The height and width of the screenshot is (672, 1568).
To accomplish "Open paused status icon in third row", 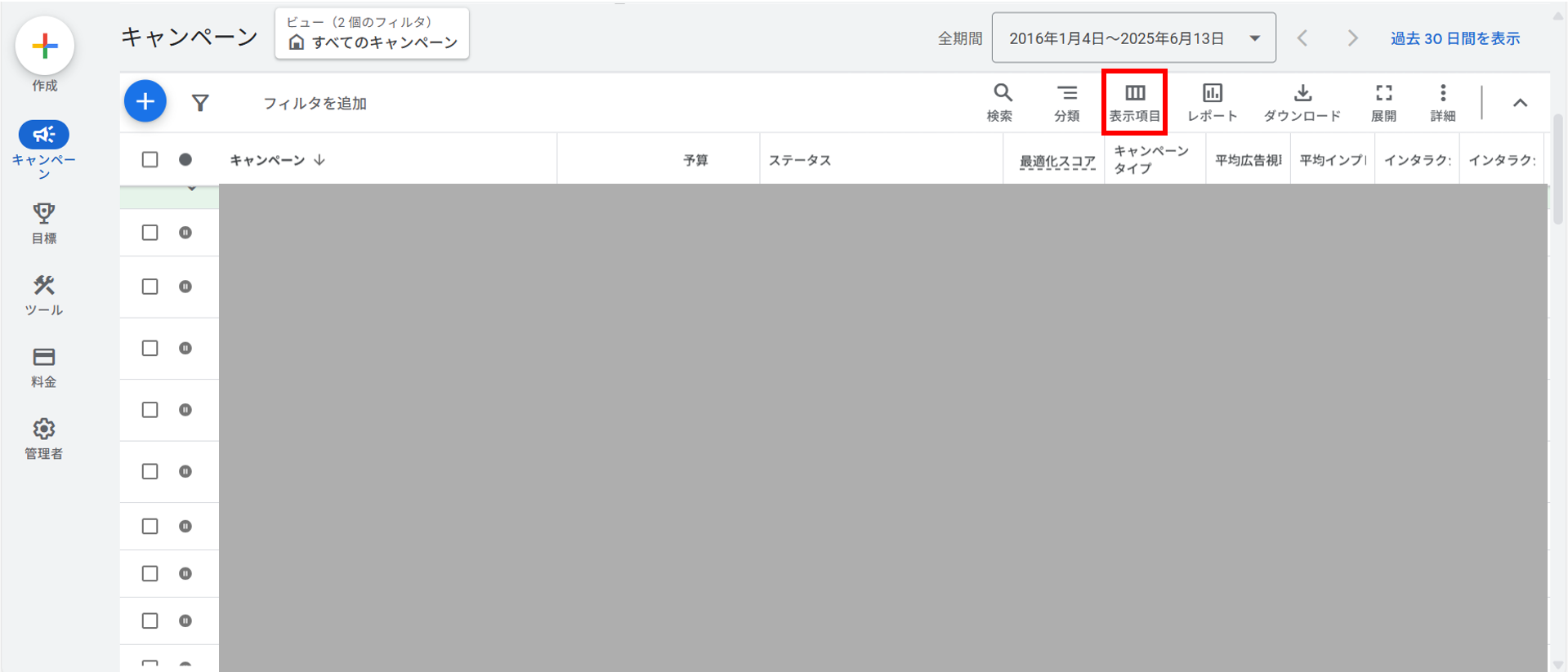I will tap(185, 348).
